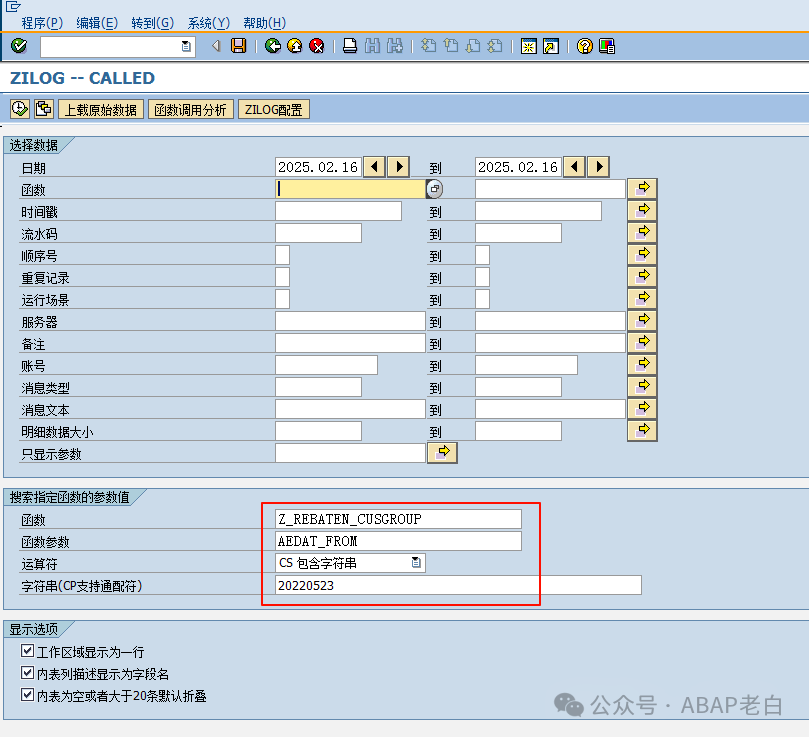Screen dimensions: 809x737
Task: Click the 函数调用分析 button
Action: click(190, 109)
